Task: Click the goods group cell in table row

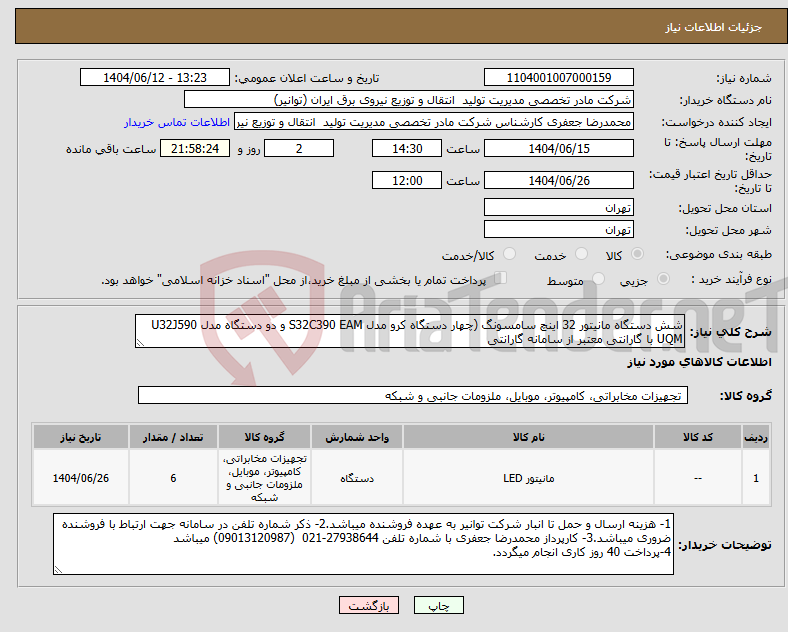Action: [x=264, y=478]
